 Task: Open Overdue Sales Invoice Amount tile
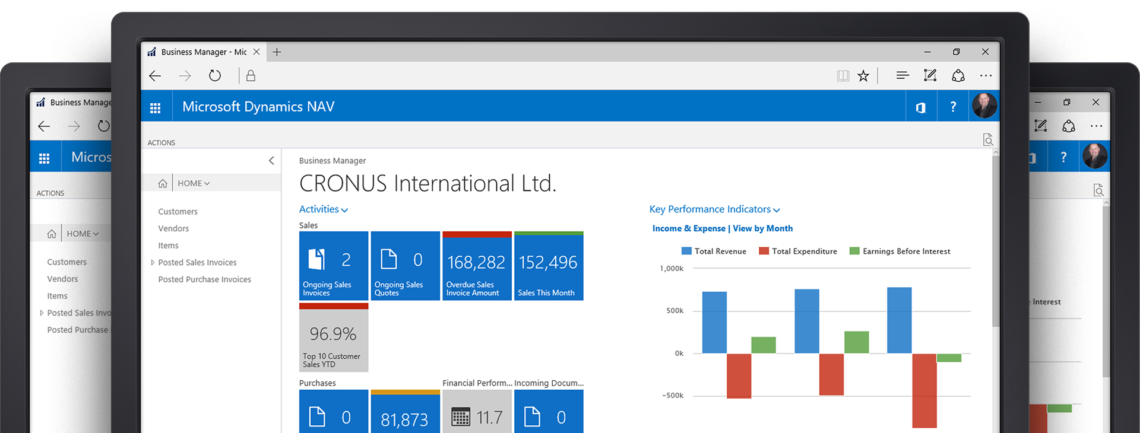pyautogui.click(x=477, y=266)
